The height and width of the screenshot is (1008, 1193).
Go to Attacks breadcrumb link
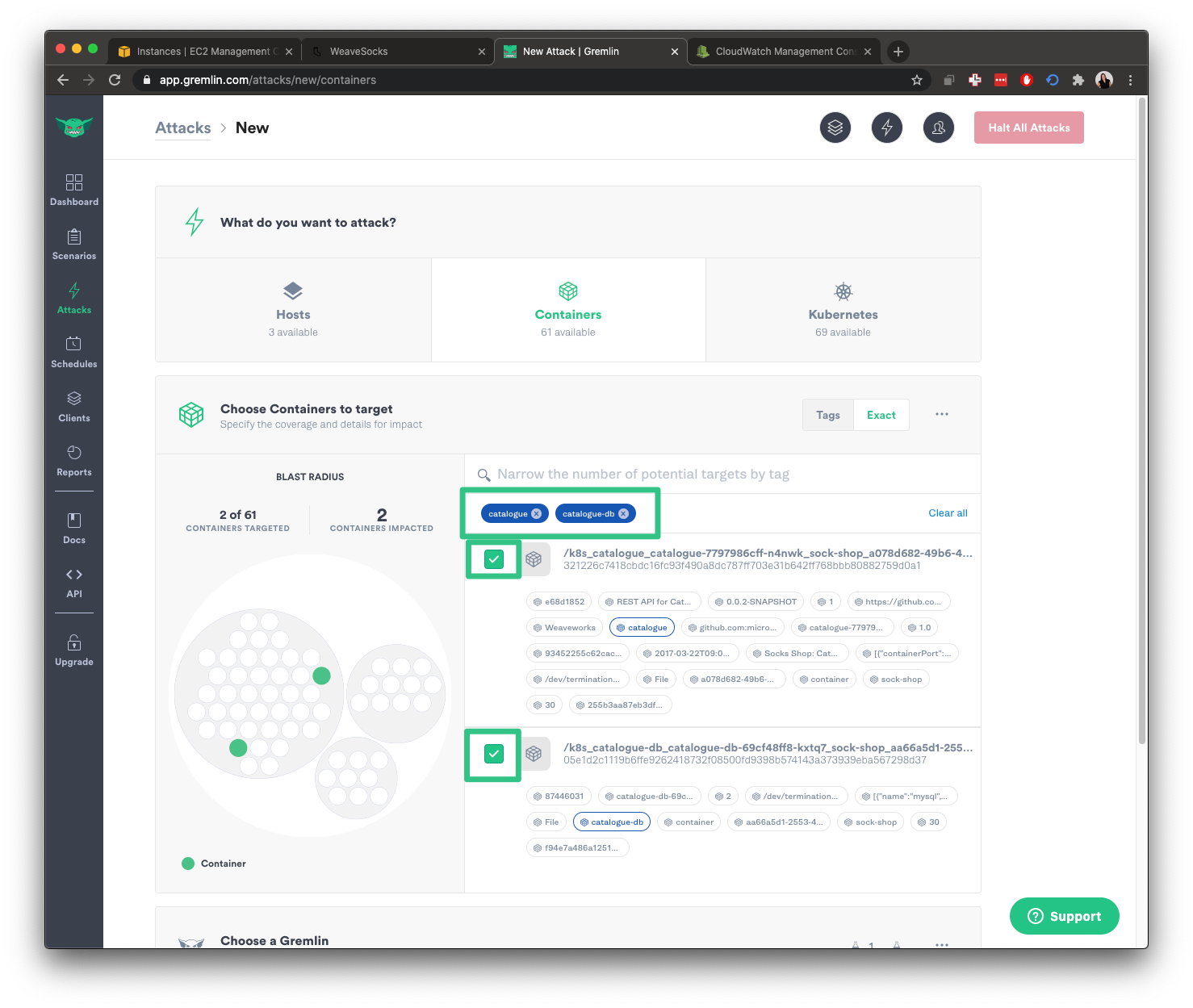click(183, 128)
